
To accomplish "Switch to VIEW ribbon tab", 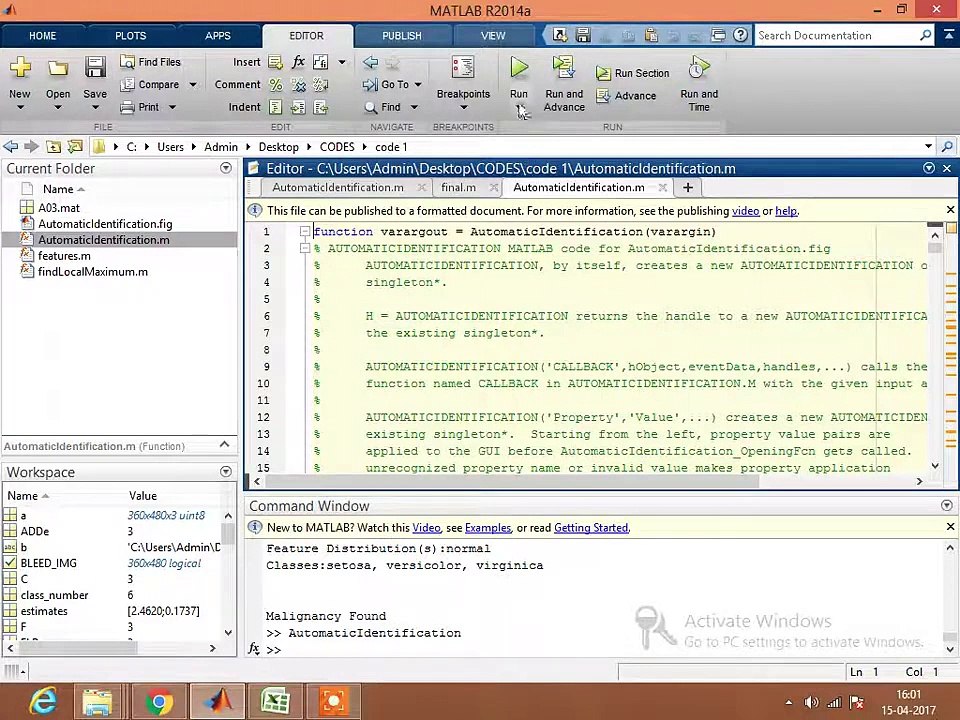I will pos(493,36).
